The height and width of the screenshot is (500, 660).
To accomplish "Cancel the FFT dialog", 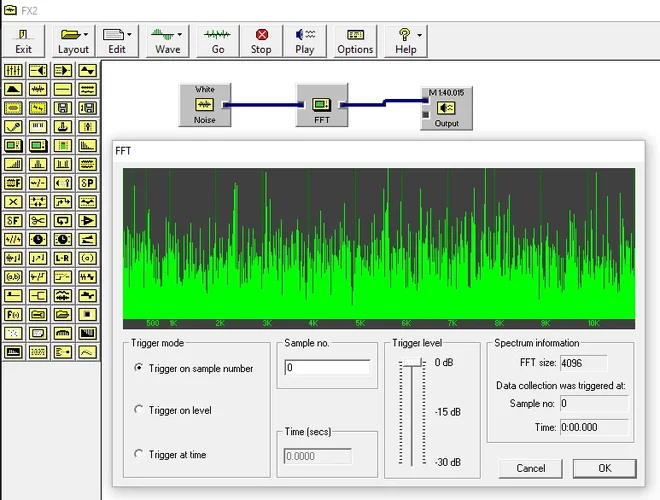I will 531,468.
